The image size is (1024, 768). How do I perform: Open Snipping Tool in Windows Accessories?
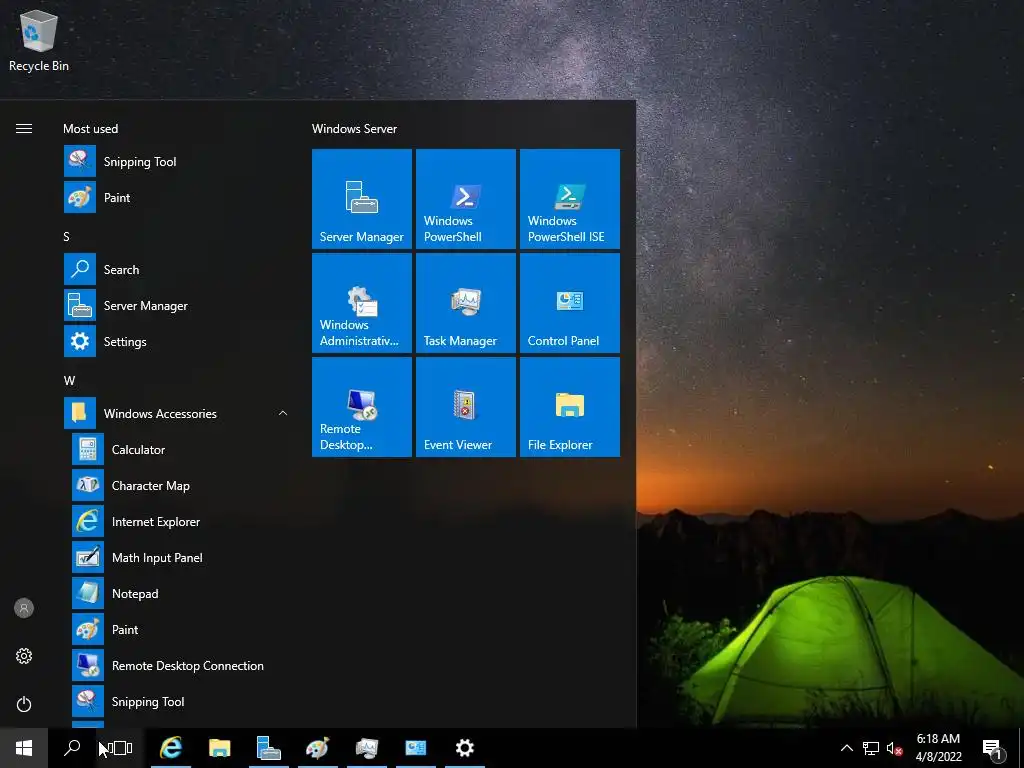point(180,701)
